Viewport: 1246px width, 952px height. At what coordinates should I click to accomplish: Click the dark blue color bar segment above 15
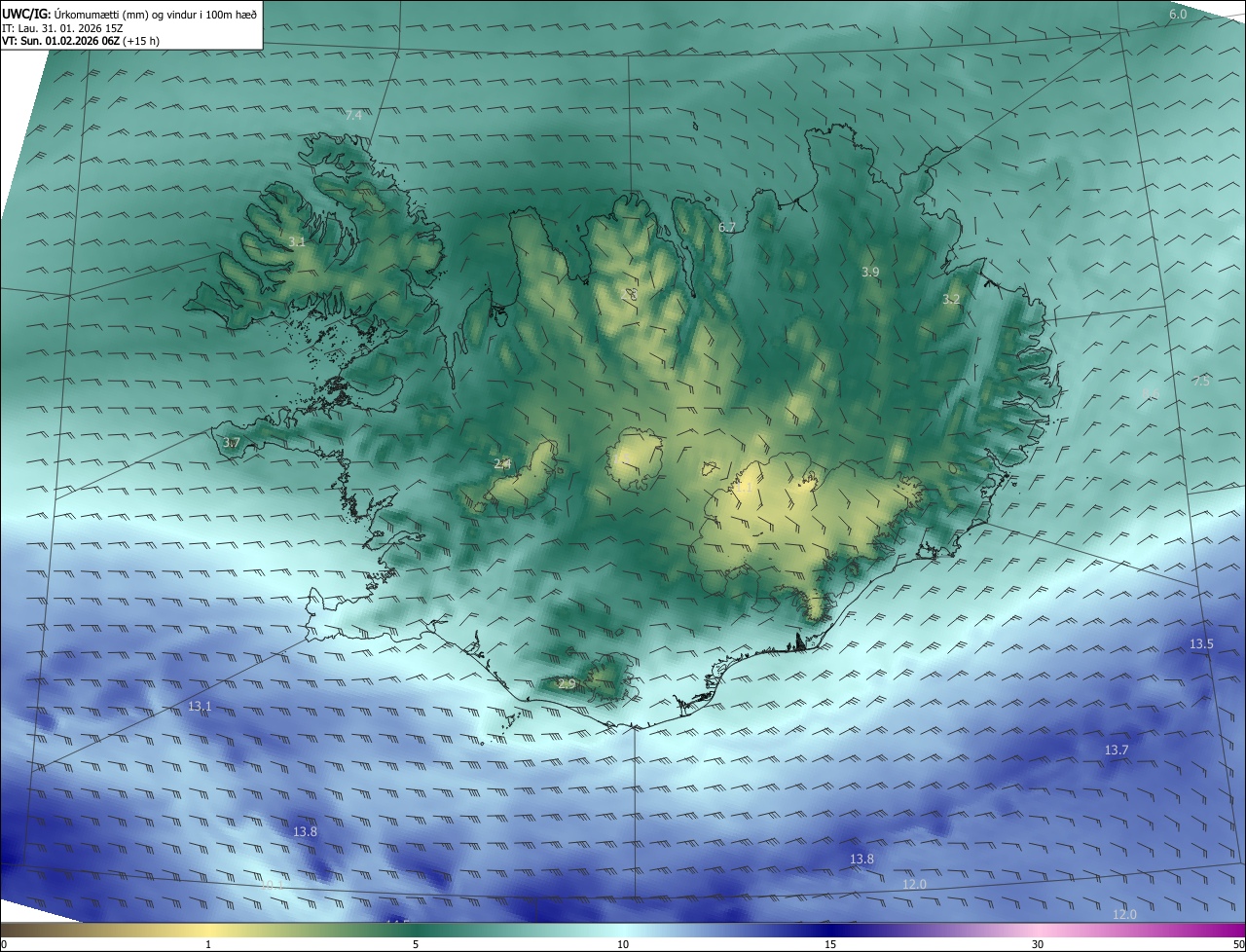[830, 930]
